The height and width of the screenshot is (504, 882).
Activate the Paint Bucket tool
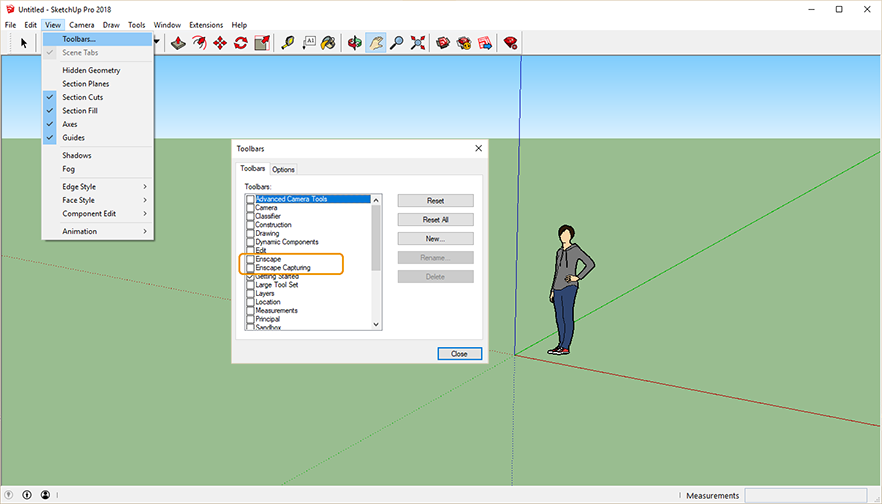pyautogui.click(x=328, y=43)
